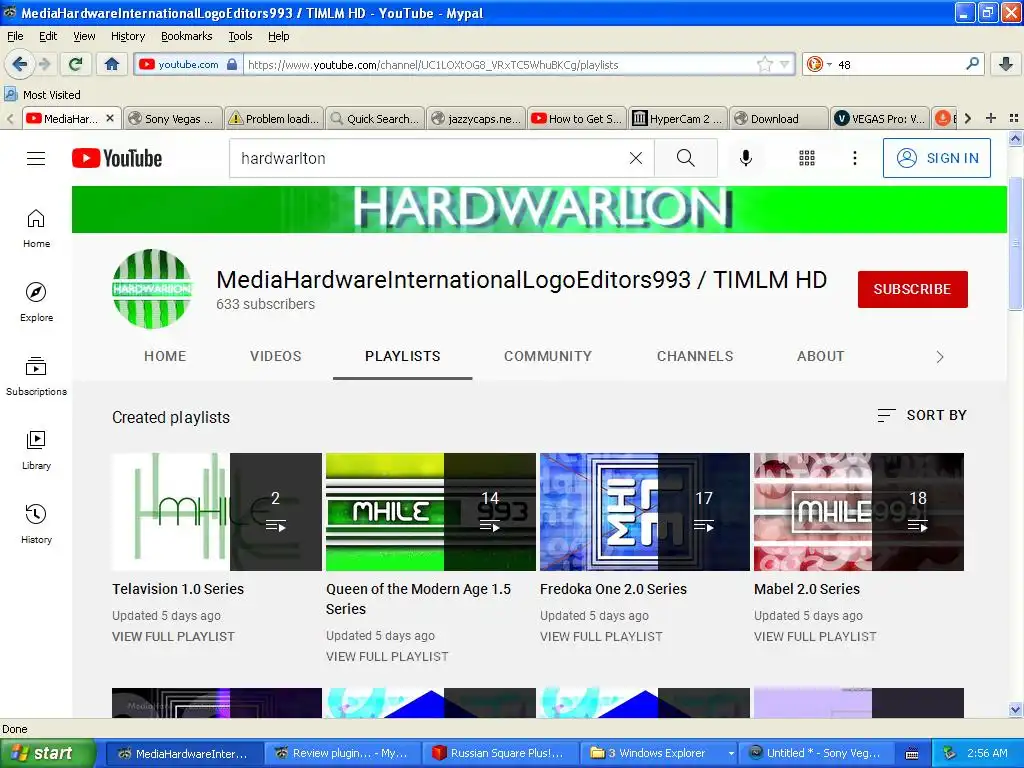View full playlist for Telavision 1.0 Series
The image size is (1024, 768).
[173, 637]
